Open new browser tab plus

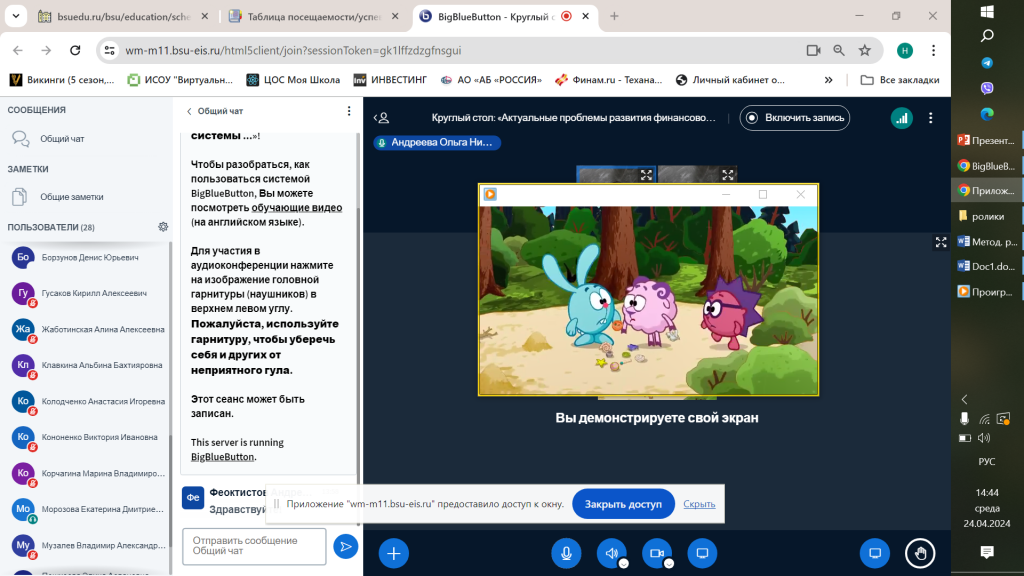click(x=614, y=16)
